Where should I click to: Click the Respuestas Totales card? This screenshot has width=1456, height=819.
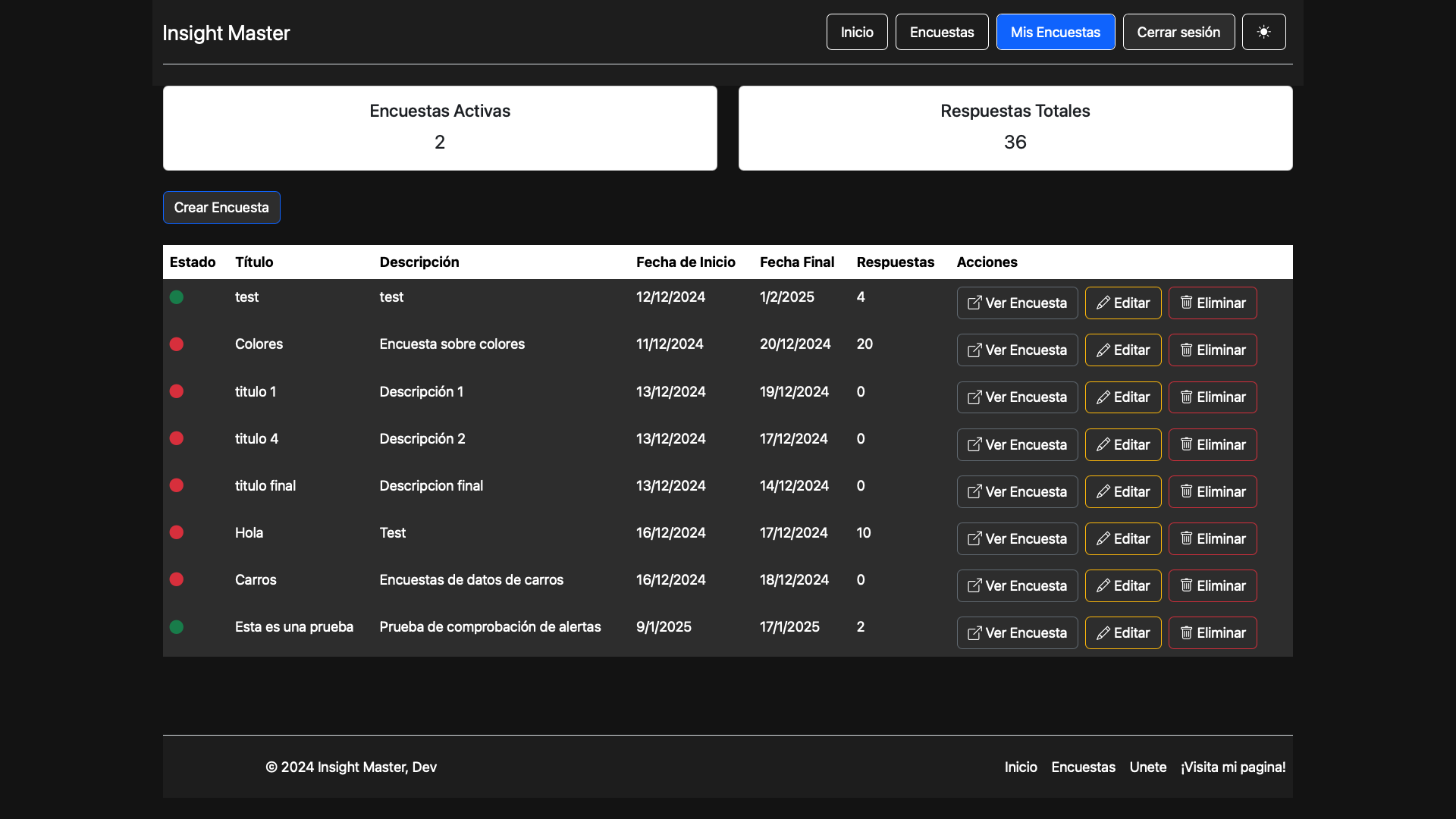[x=1015, y=128]
